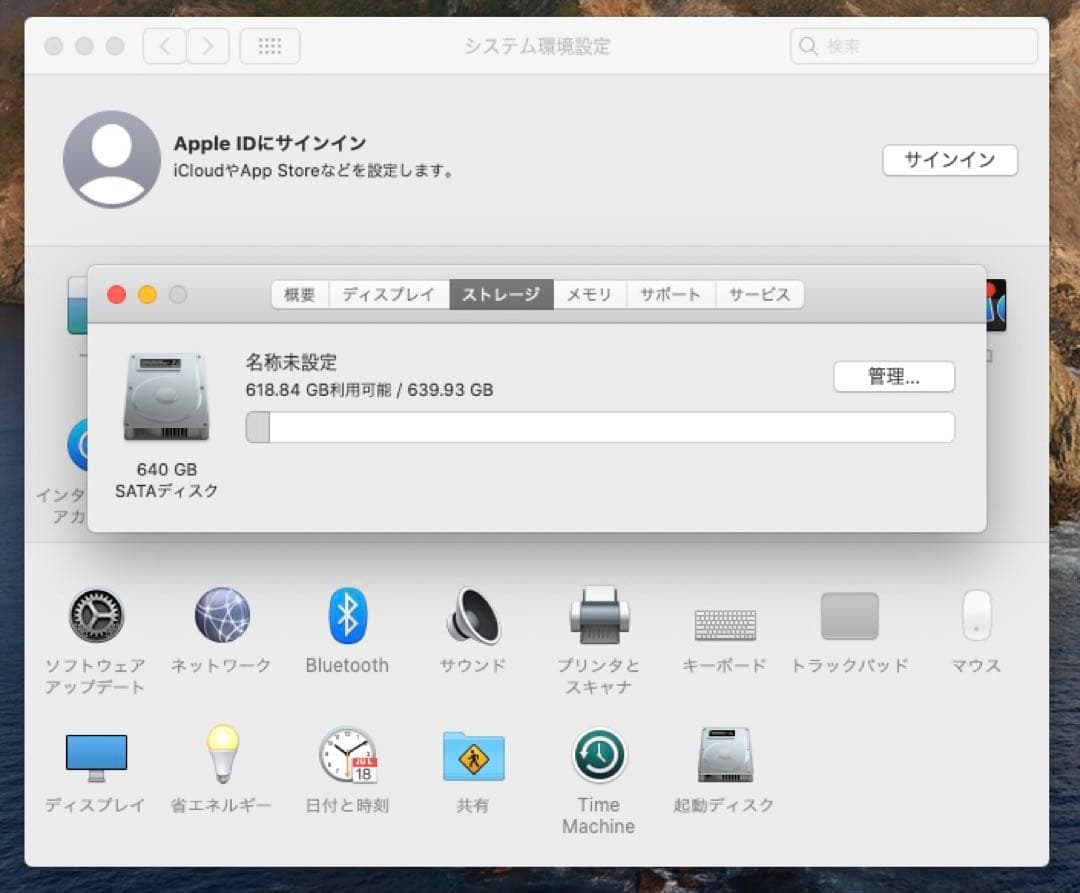Open the 日付と時刻 panel
Image resolution: width=1080 pixels, height=893 pixels.
tap(346, 755)
